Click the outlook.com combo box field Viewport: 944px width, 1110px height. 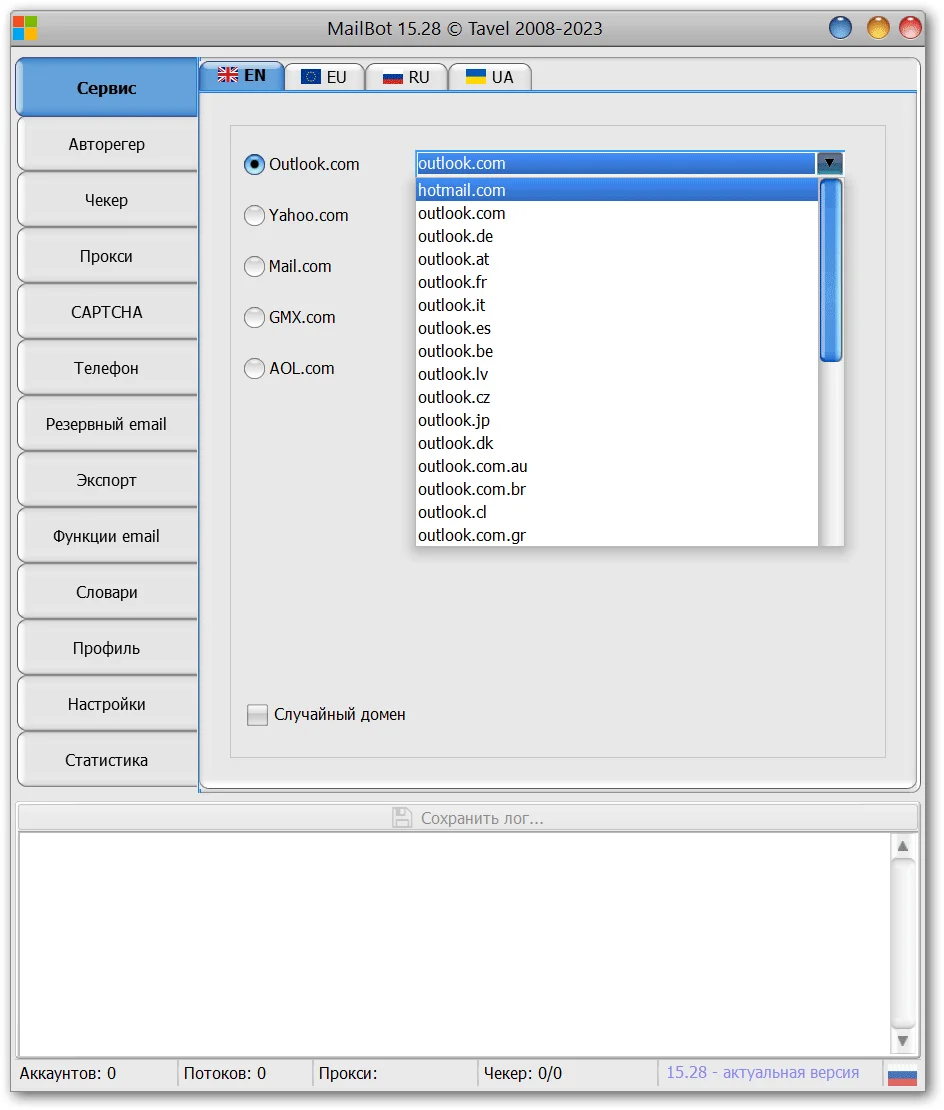point(616,164)
